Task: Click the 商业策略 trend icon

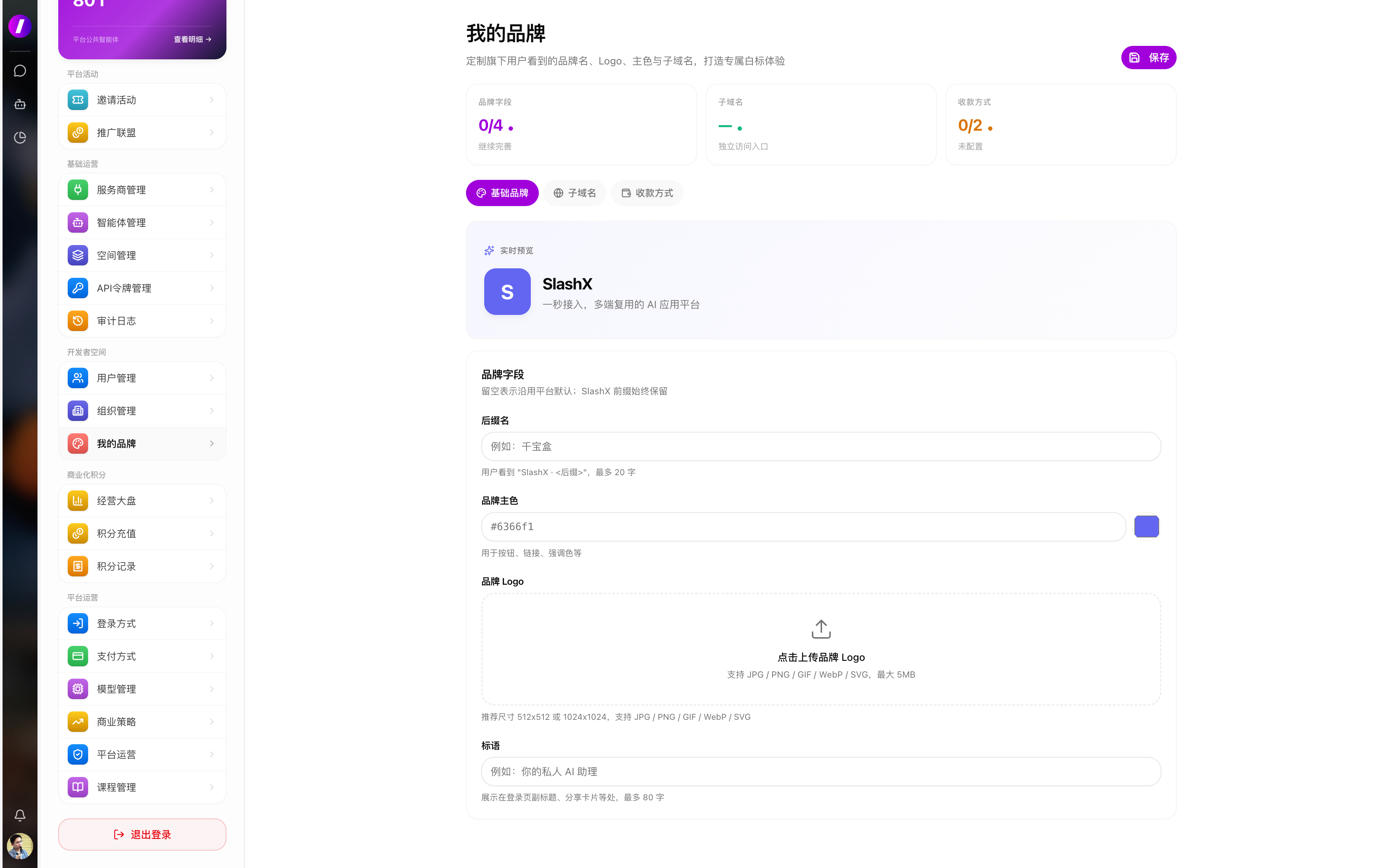Action: pyautogui.click(x=78, y=722)
